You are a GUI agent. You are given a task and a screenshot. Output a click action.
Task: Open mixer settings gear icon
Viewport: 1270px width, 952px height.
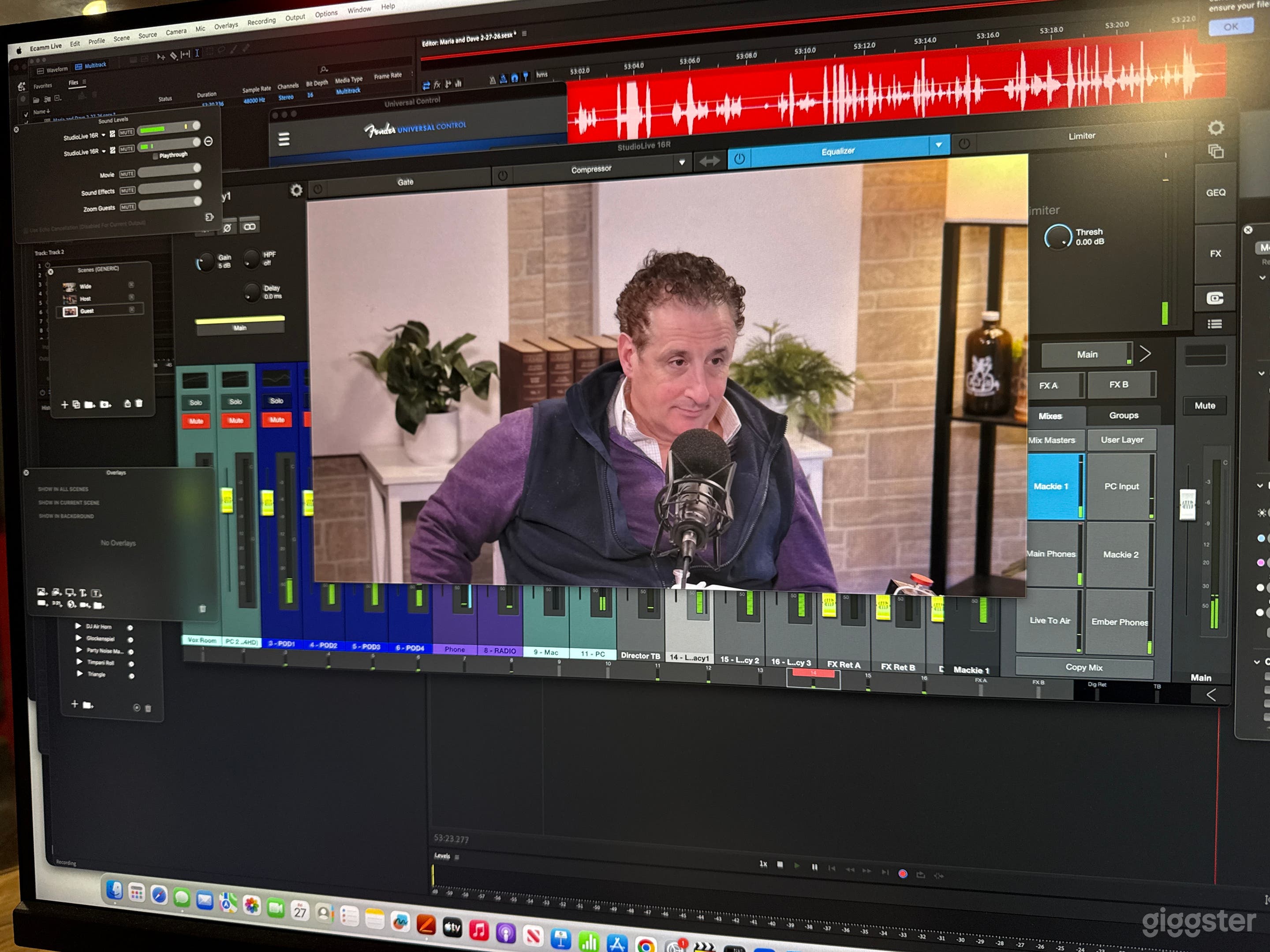click(x=1215, y=128)
